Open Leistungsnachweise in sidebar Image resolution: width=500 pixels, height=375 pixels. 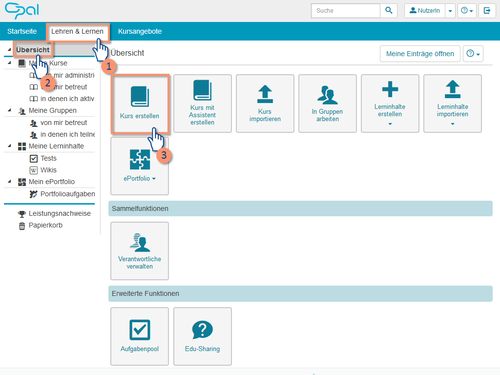tap(60, 213)
